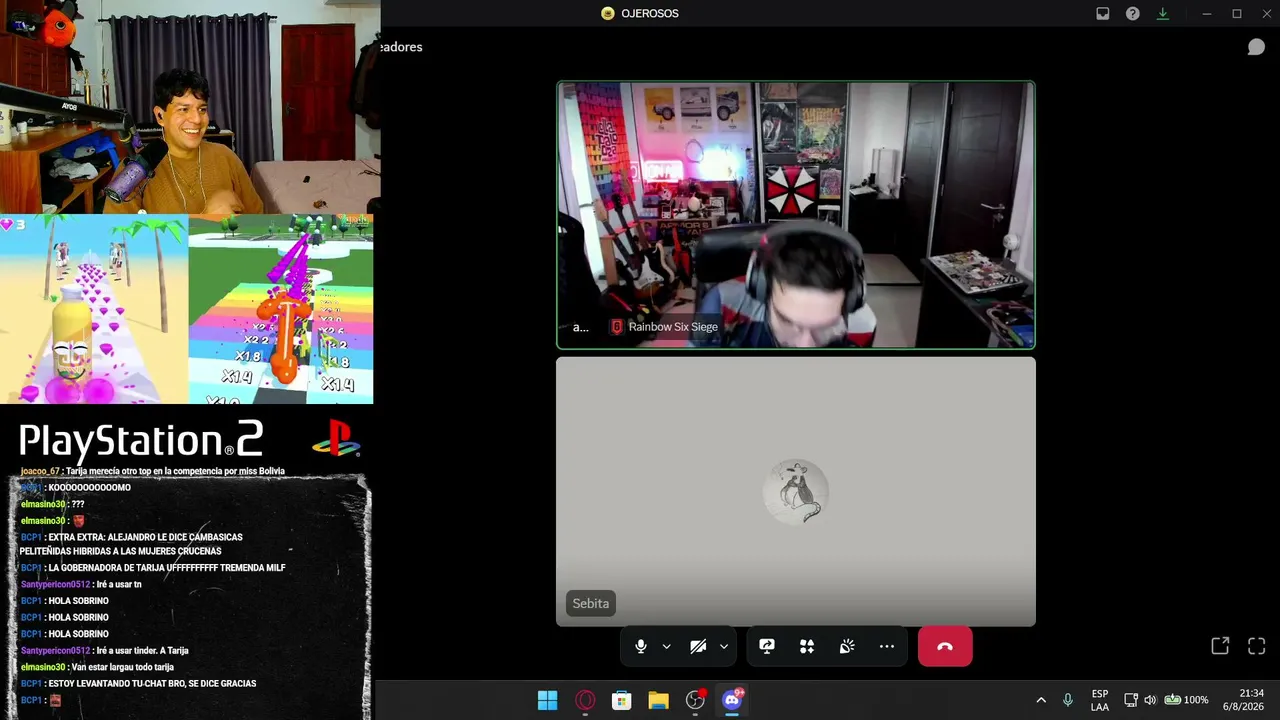The width and height of the screenshot is (1280, 720).
Task: Expand camera options chevron
Action: pos(723,646)
